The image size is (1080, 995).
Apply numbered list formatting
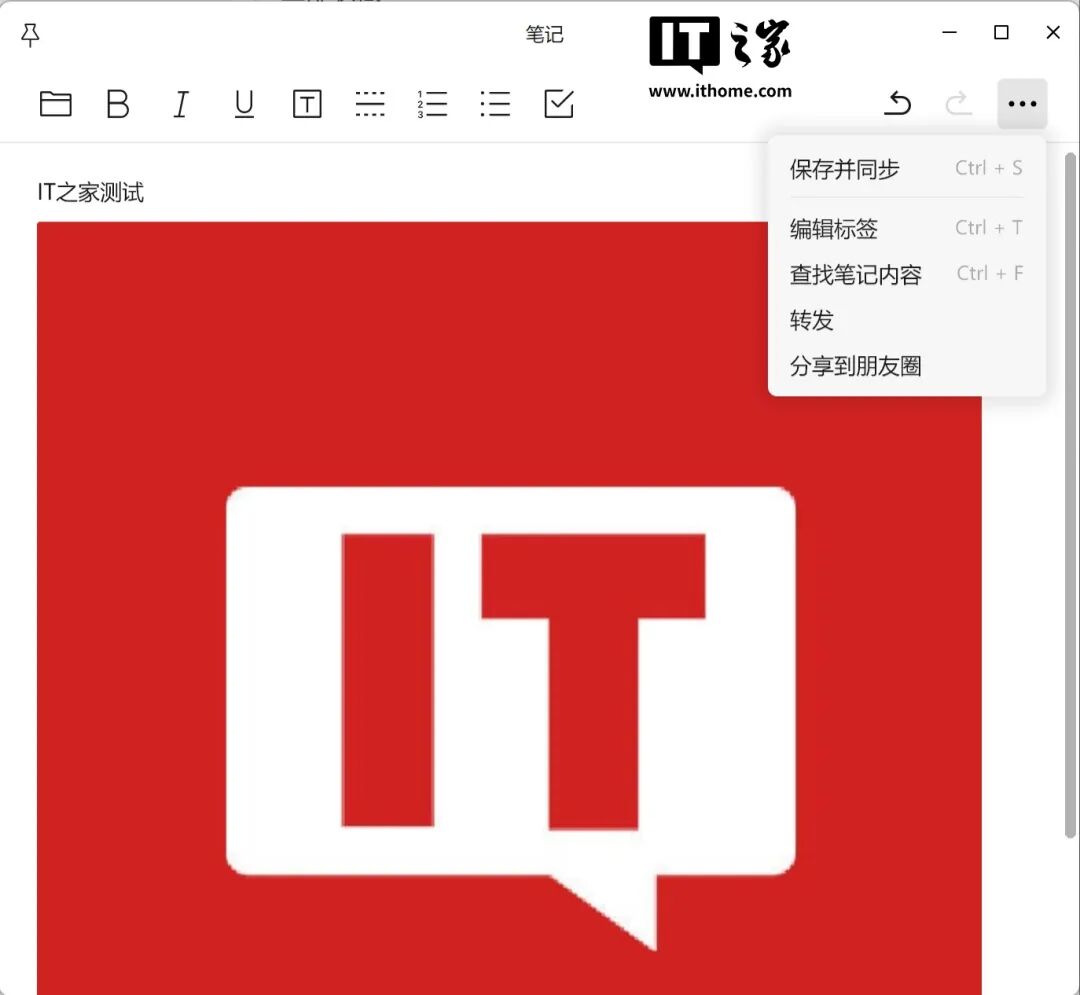[x=433, y=104]
